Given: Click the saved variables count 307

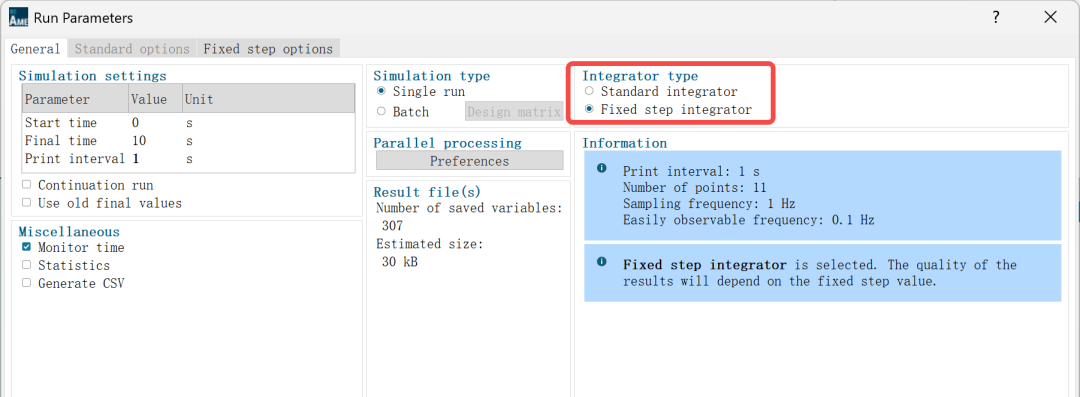Looking at the screenshot, I should pyautogui.click(x=392, y=226).
